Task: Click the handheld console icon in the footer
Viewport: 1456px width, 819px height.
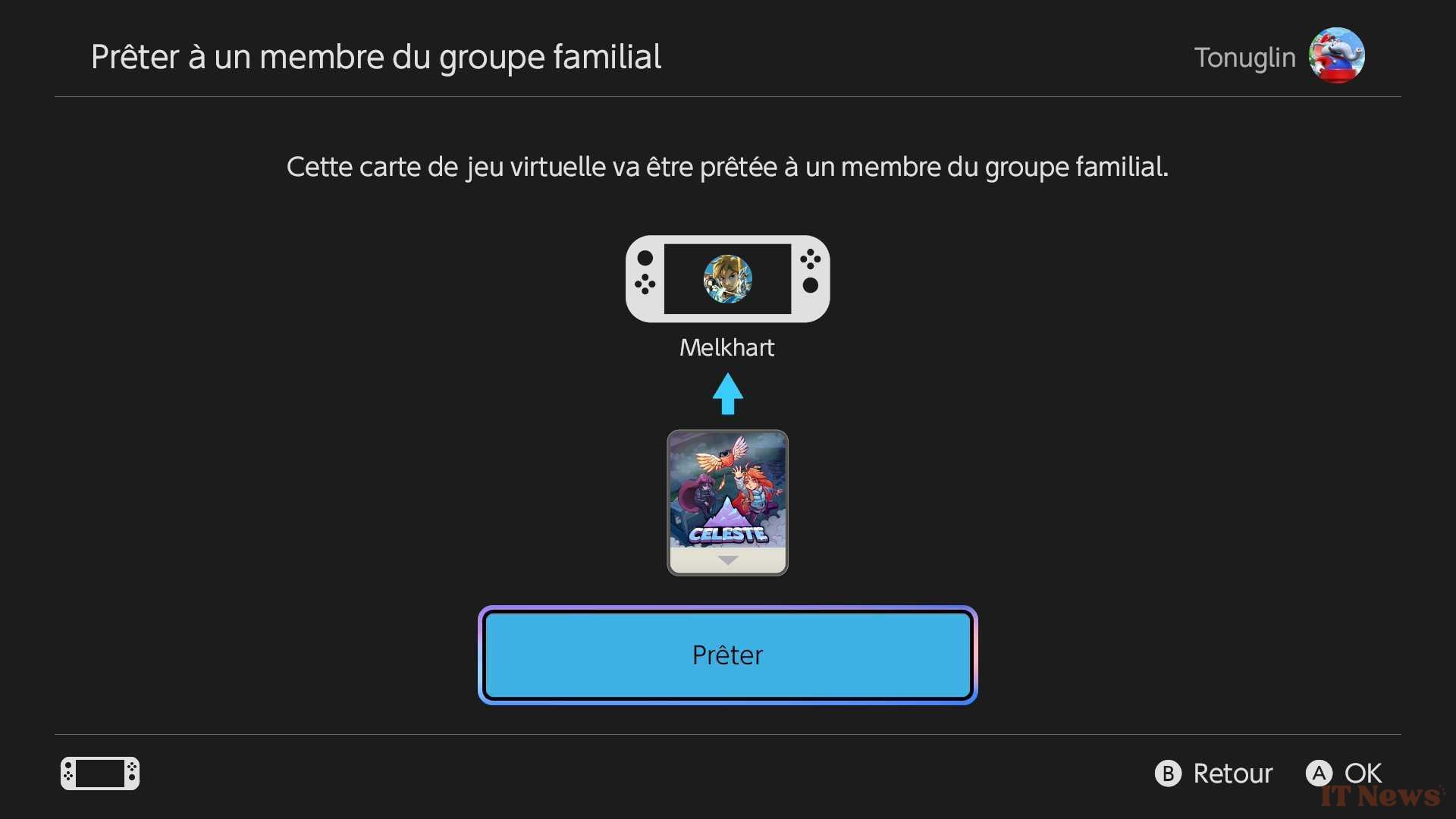Action: pos(100,773)
